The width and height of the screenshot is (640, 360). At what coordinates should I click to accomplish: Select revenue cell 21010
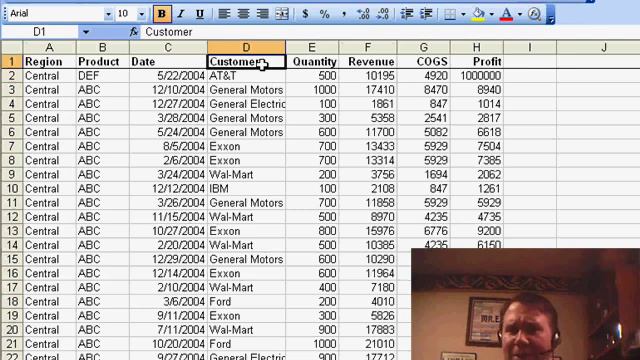(x=367, y=344)
